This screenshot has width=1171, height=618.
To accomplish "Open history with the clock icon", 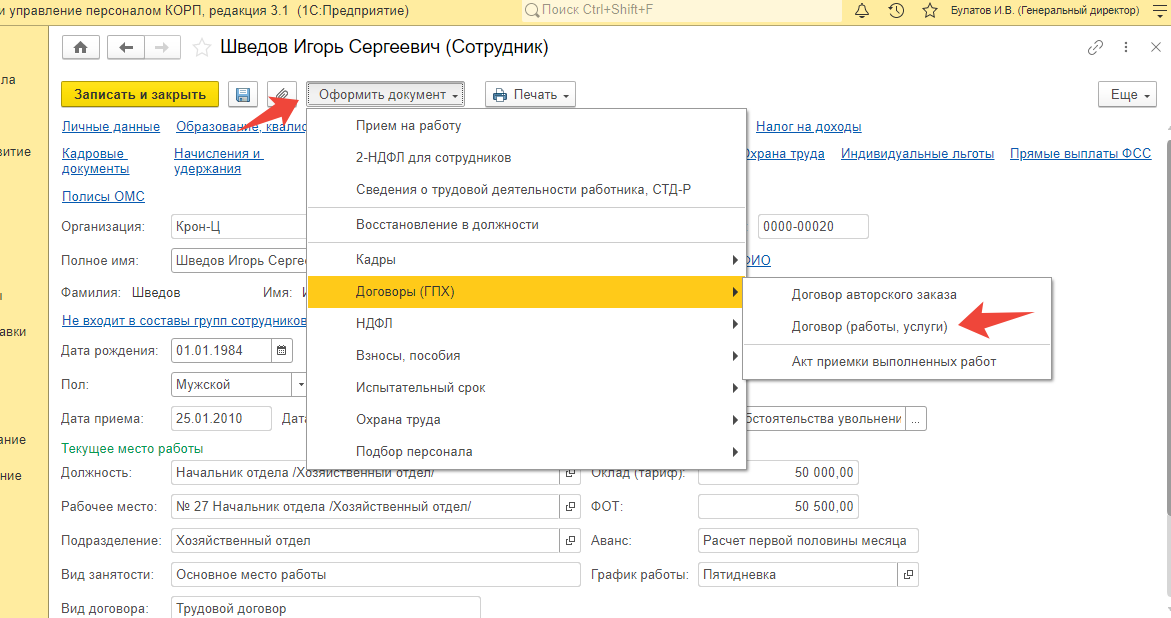I will tap(896, 10).
